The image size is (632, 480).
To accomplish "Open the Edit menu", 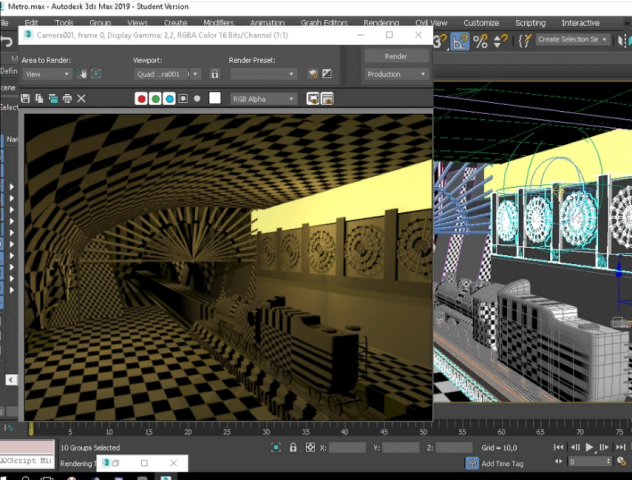I will [x=31, y=23].
